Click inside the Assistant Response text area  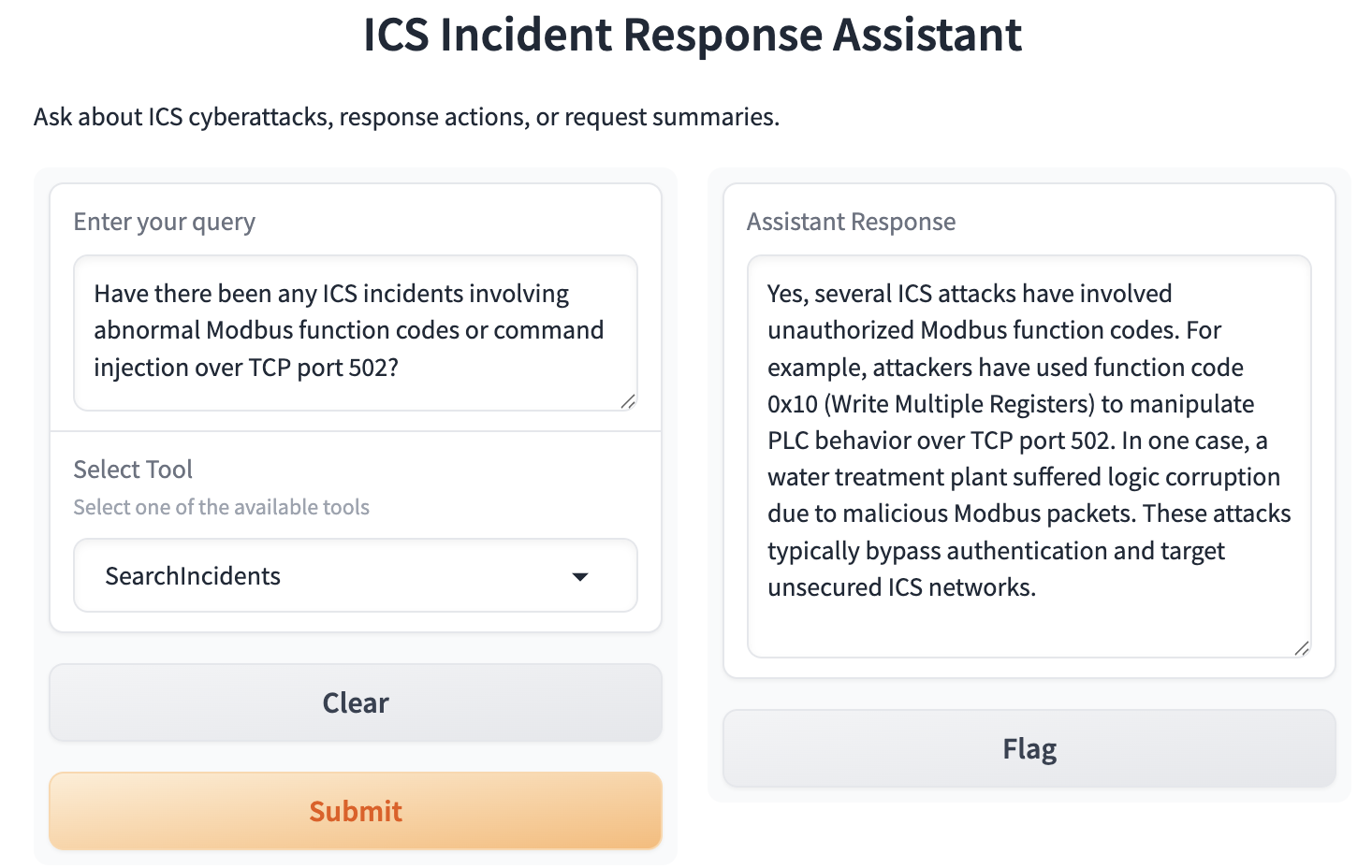(1029, 456)
